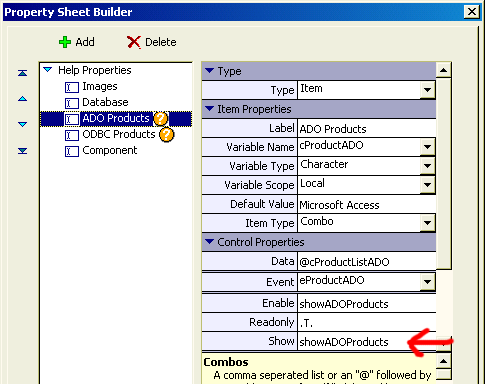Click property grid scrollbar up arrow
485x384 pixels.
point(444,70)
